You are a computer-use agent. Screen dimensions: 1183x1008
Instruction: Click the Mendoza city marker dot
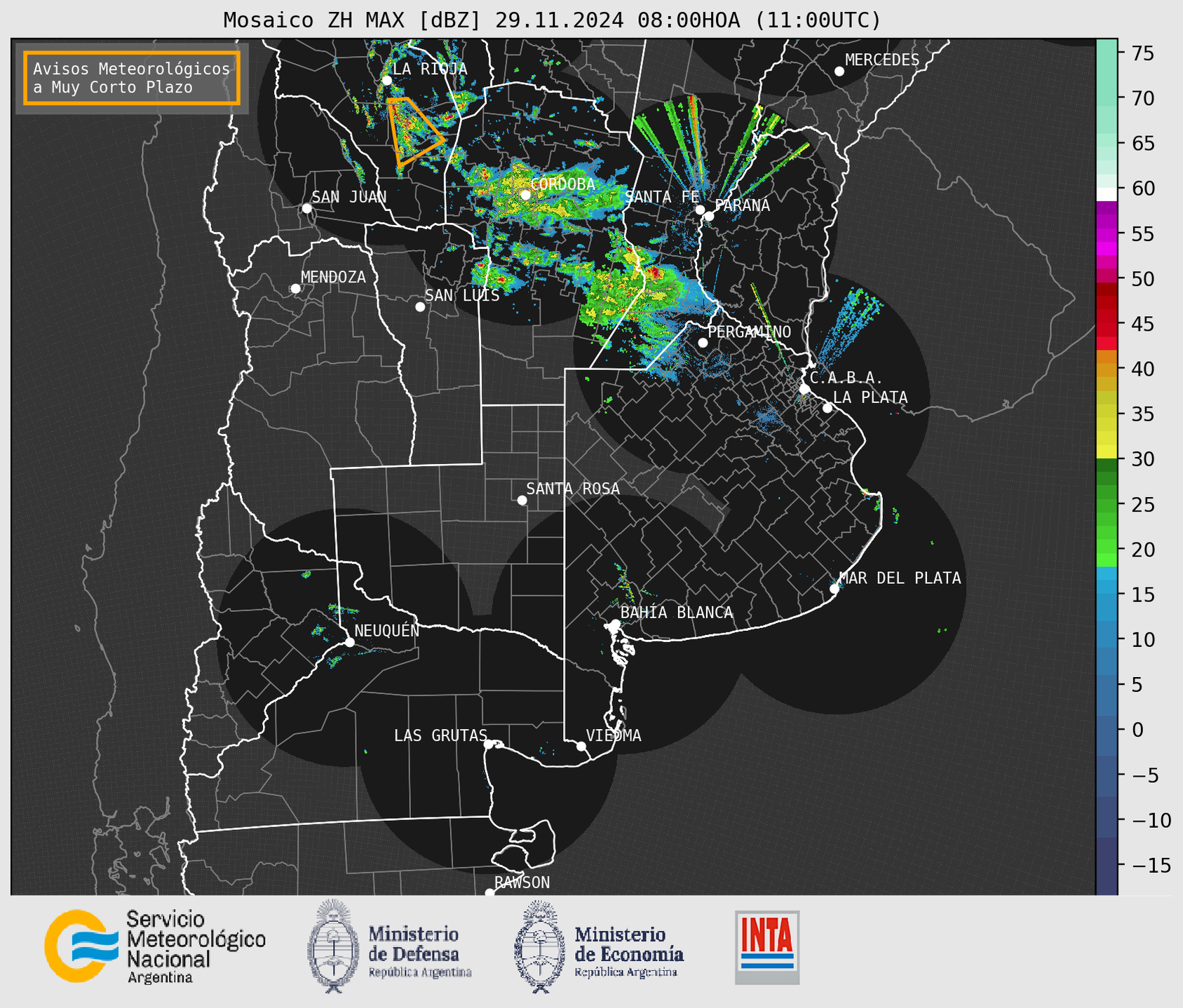coord(295,289)
